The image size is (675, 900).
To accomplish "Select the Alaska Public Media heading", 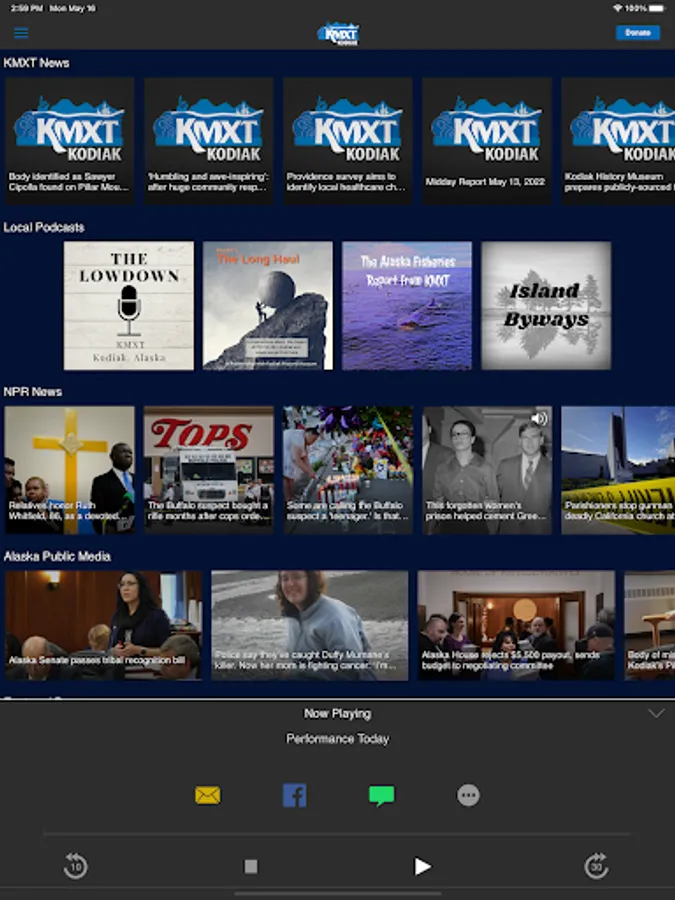I will (x=57, y=556).
